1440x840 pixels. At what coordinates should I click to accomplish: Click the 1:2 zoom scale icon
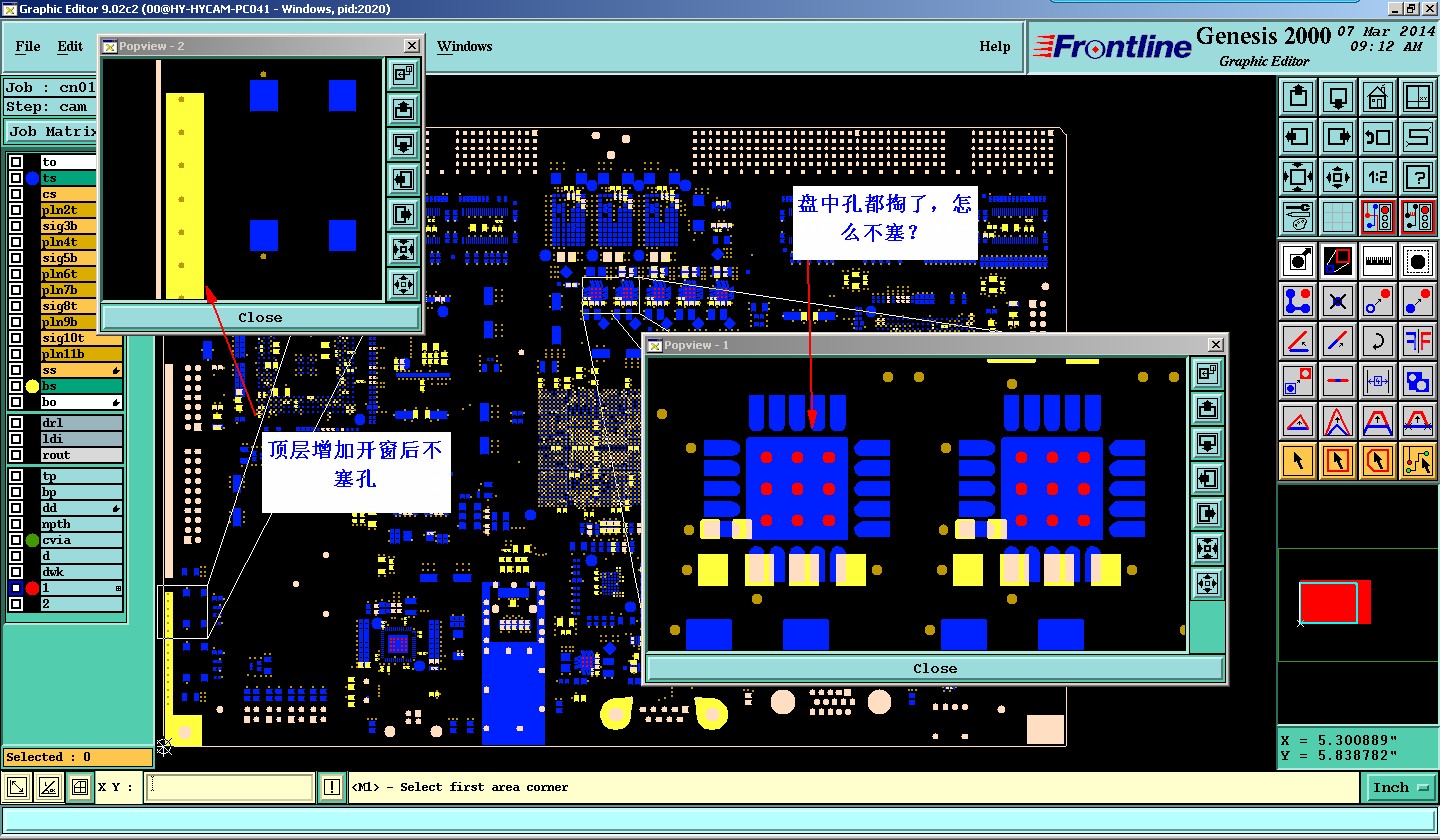pyautogui.click(x=1378, y=177)
